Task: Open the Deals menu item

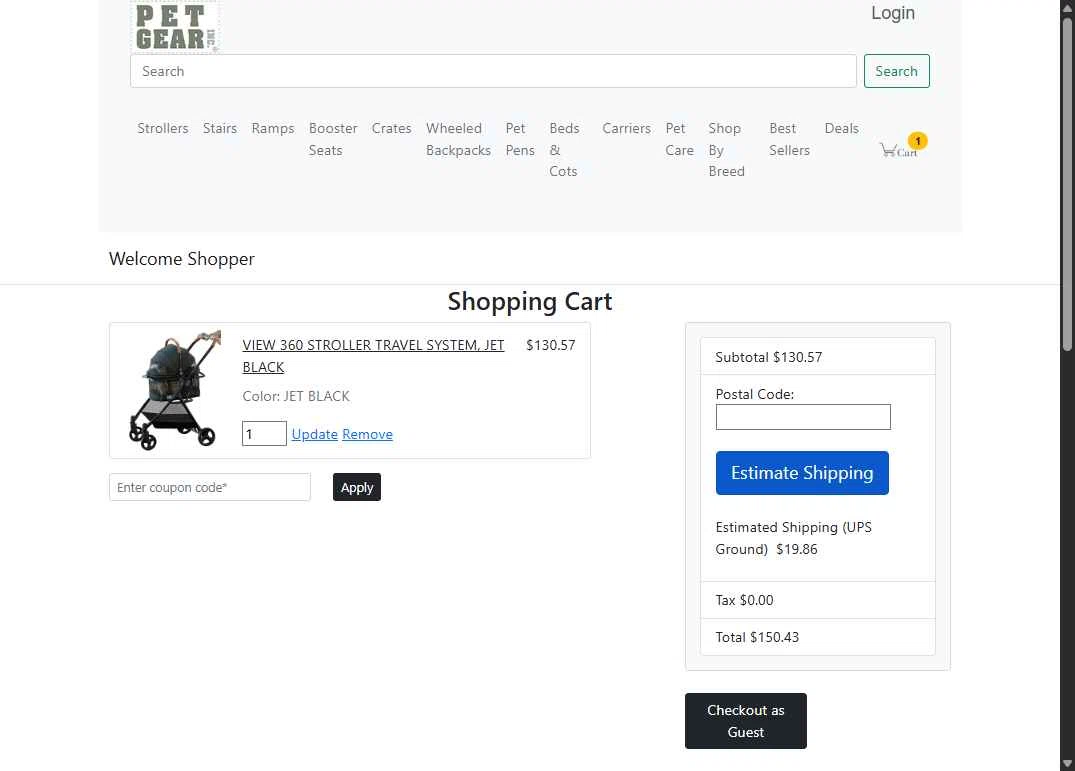Action: point(841,128)
